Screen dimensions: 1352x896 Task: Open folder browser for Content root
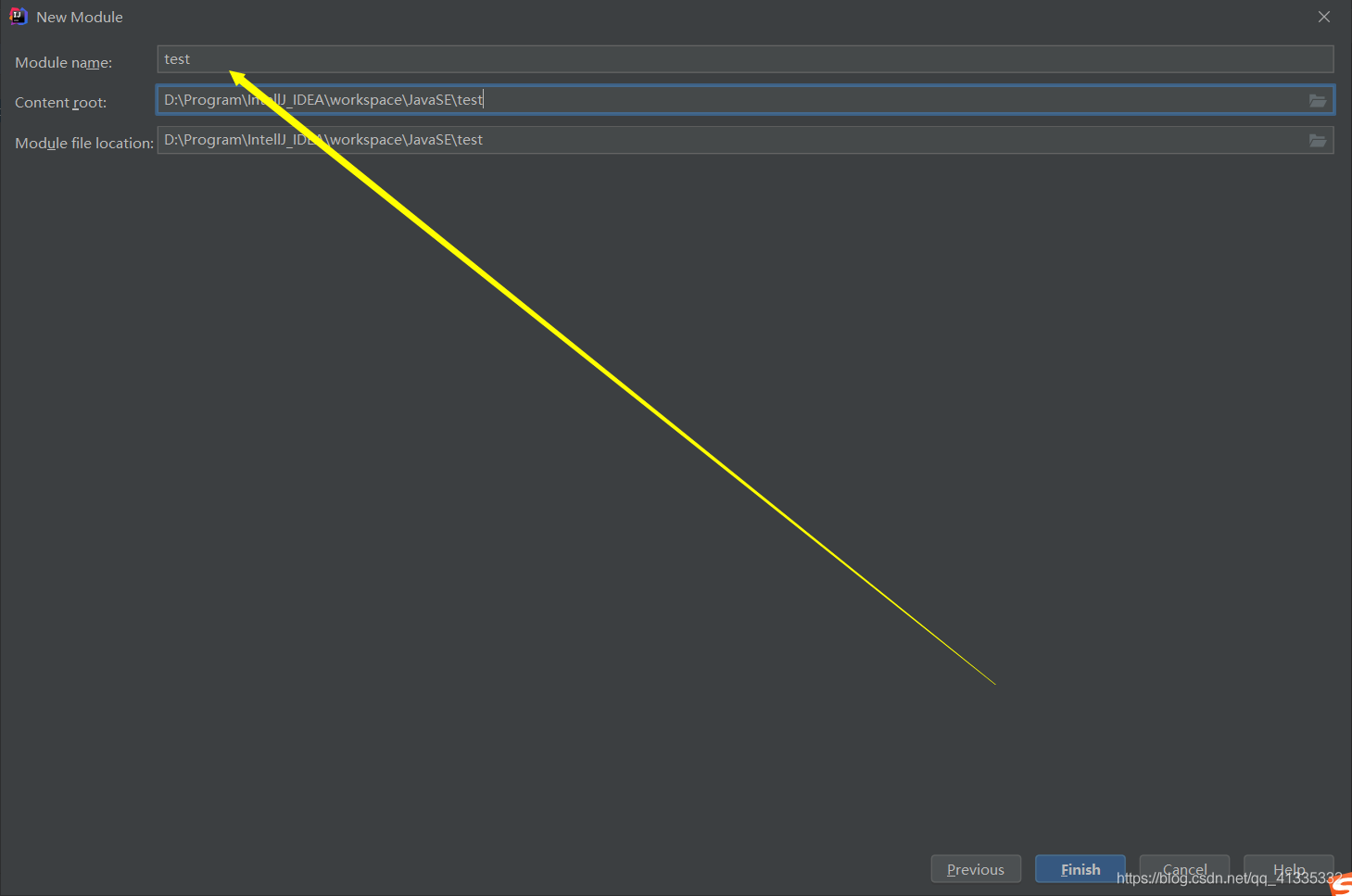(x=1317, y=100)
